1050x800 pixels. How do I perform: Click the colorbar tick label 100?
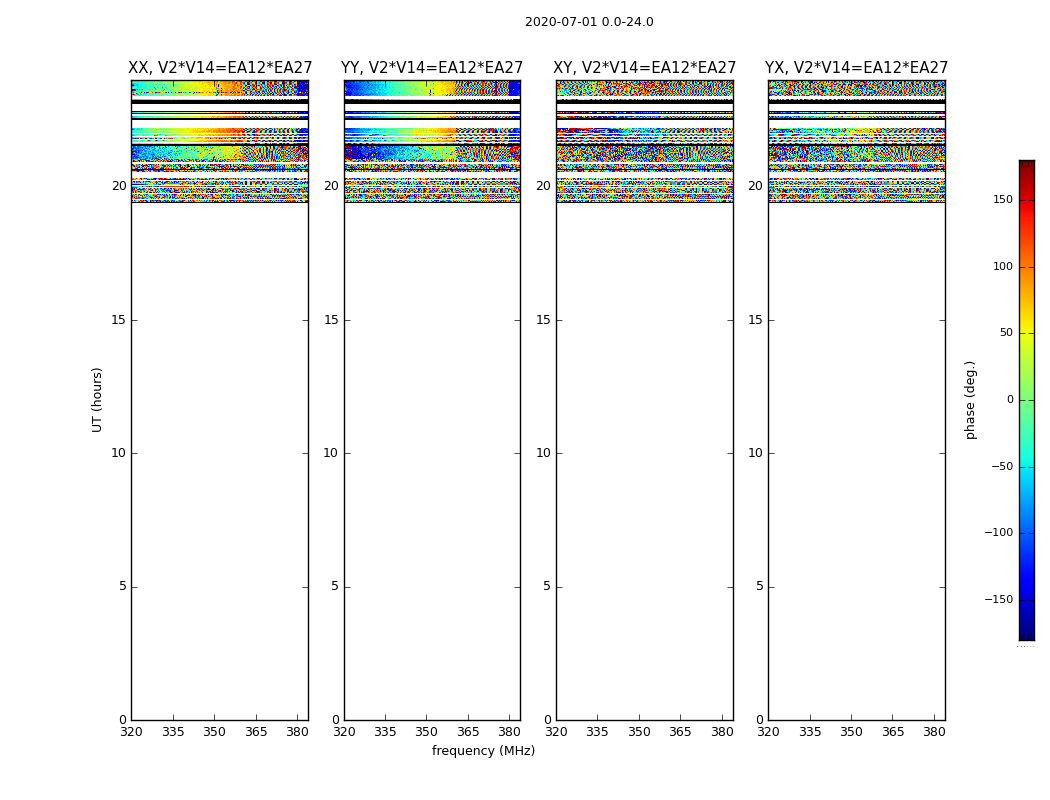coord(1002,267)
